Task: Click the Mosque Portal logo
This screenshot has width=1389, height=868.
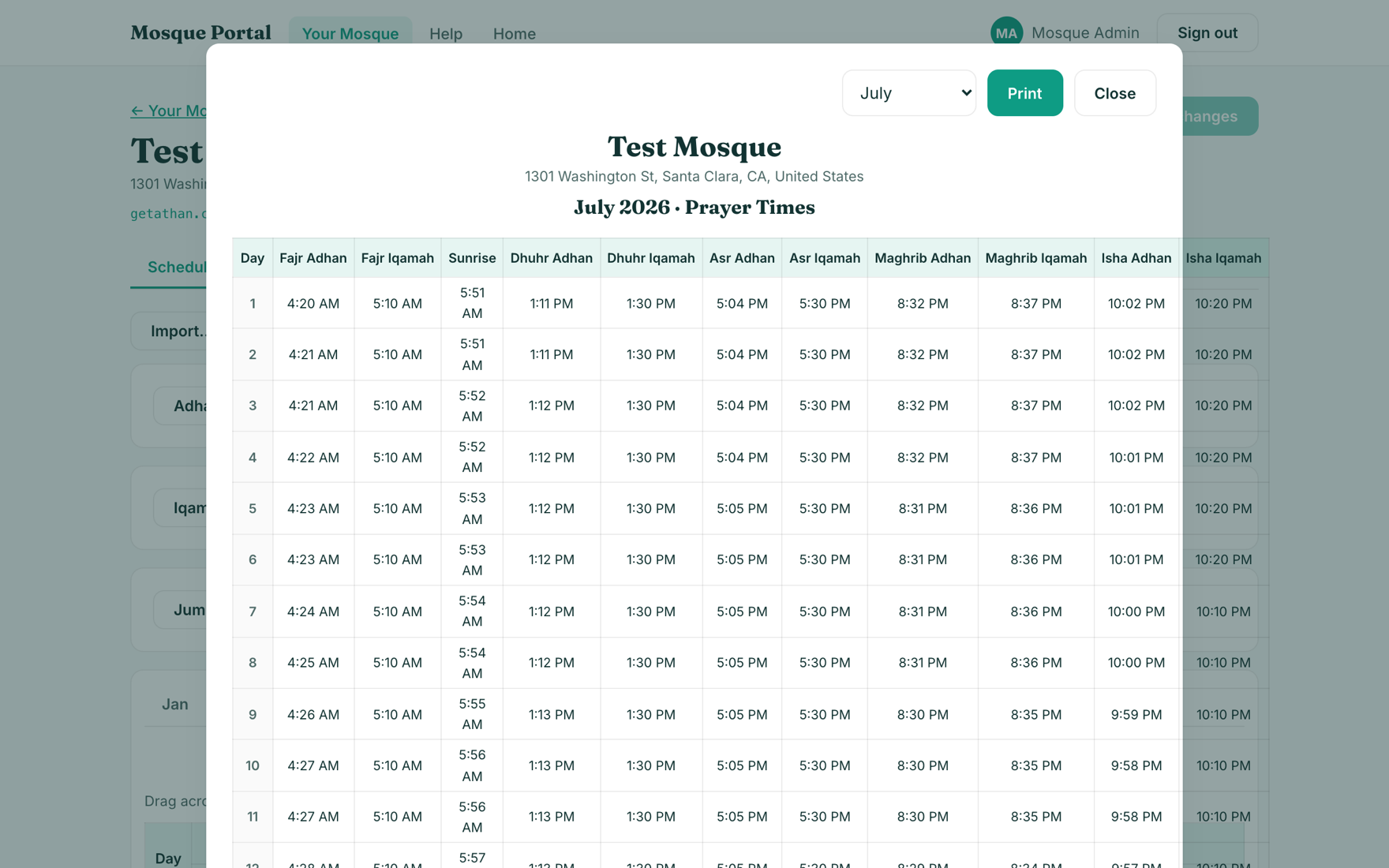Action: point(200,33)
